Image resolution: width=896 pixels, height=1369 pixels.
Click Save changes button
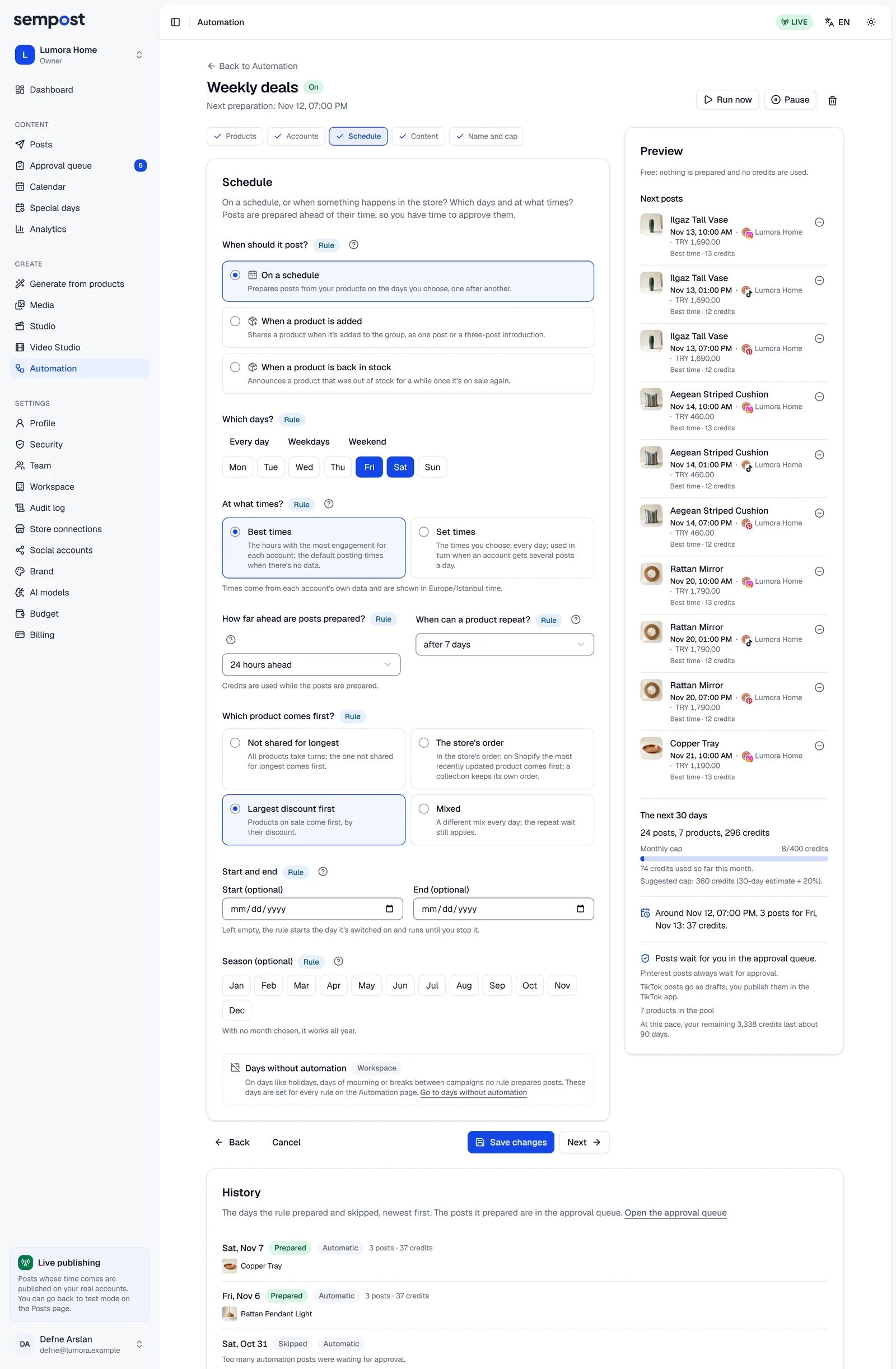(511, 1142)
